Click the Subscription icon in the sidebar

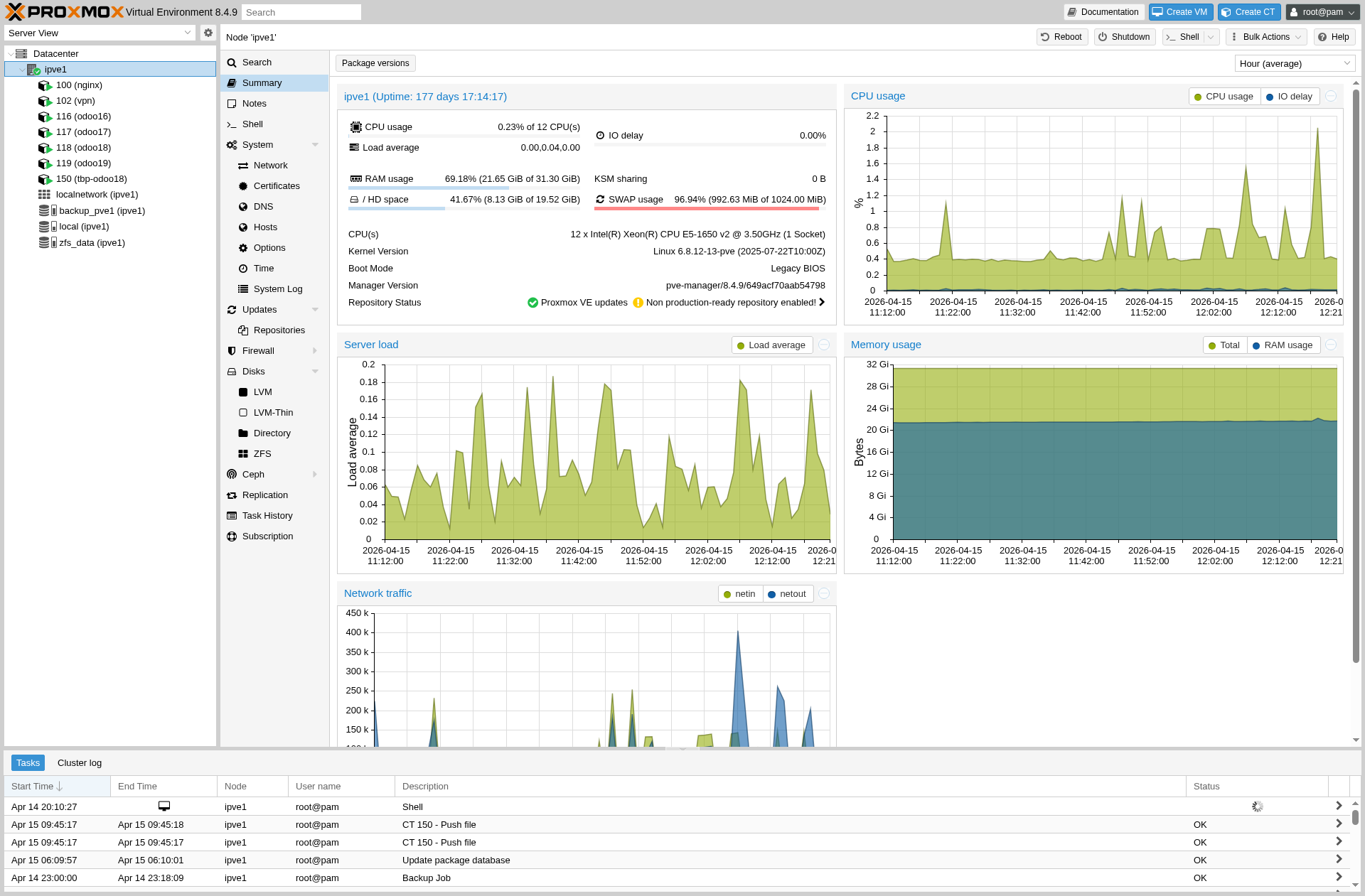click(x=232, y=536)
